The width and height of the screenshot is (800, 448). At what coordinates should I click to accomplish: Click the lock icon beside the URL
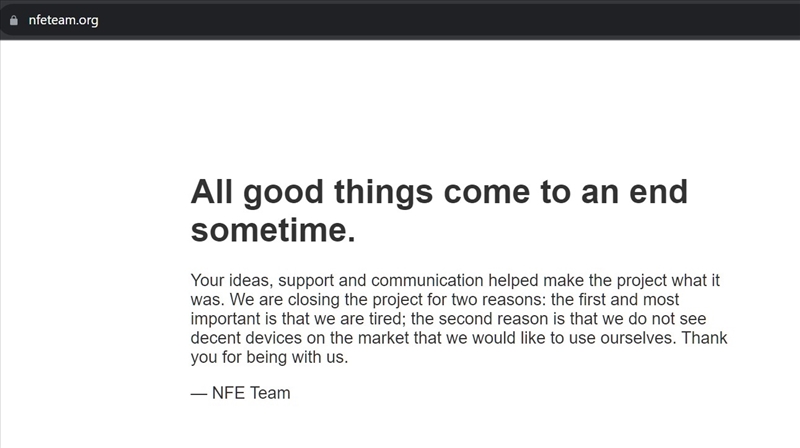point(13,20)
